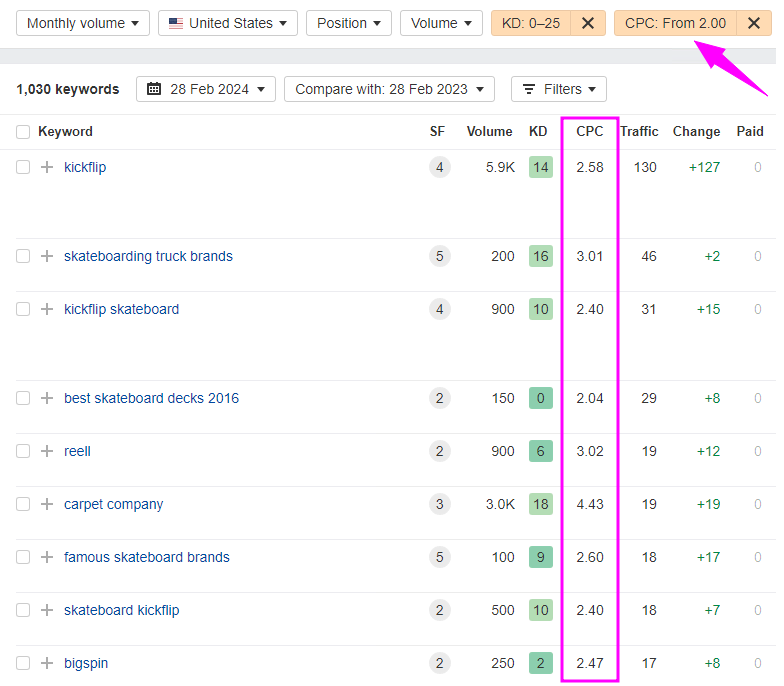Open the 28 Feb 2024 date picker
Image resolution: width=784 pixels, height=686 pixels.
click(206, 89)
